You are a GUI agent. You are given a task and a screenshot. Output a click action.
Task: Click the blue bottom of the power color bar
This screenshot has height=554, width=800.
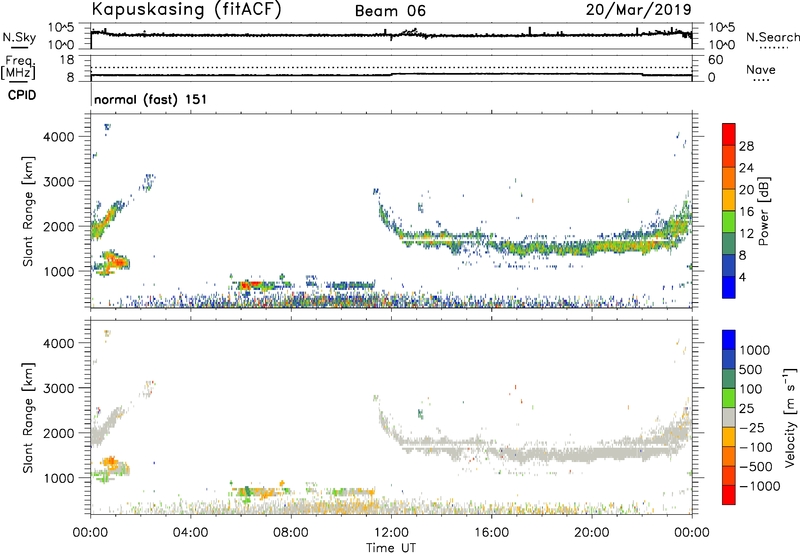click(729, 287)
